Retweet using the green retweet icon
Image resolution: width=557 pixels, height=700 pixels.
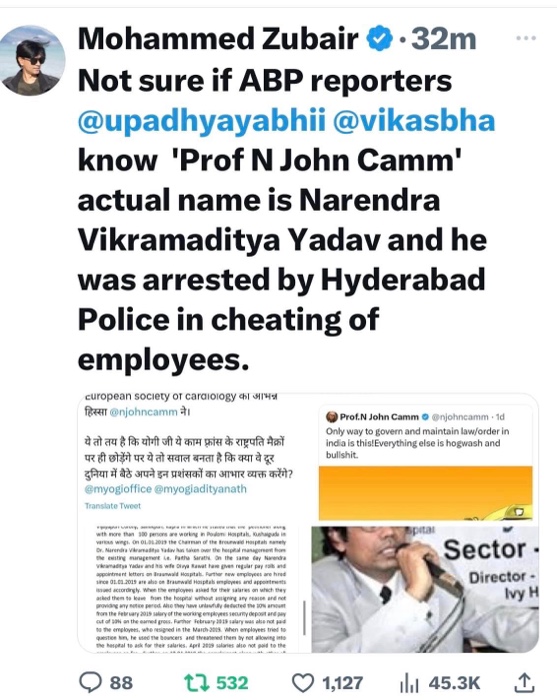(196, 683)
